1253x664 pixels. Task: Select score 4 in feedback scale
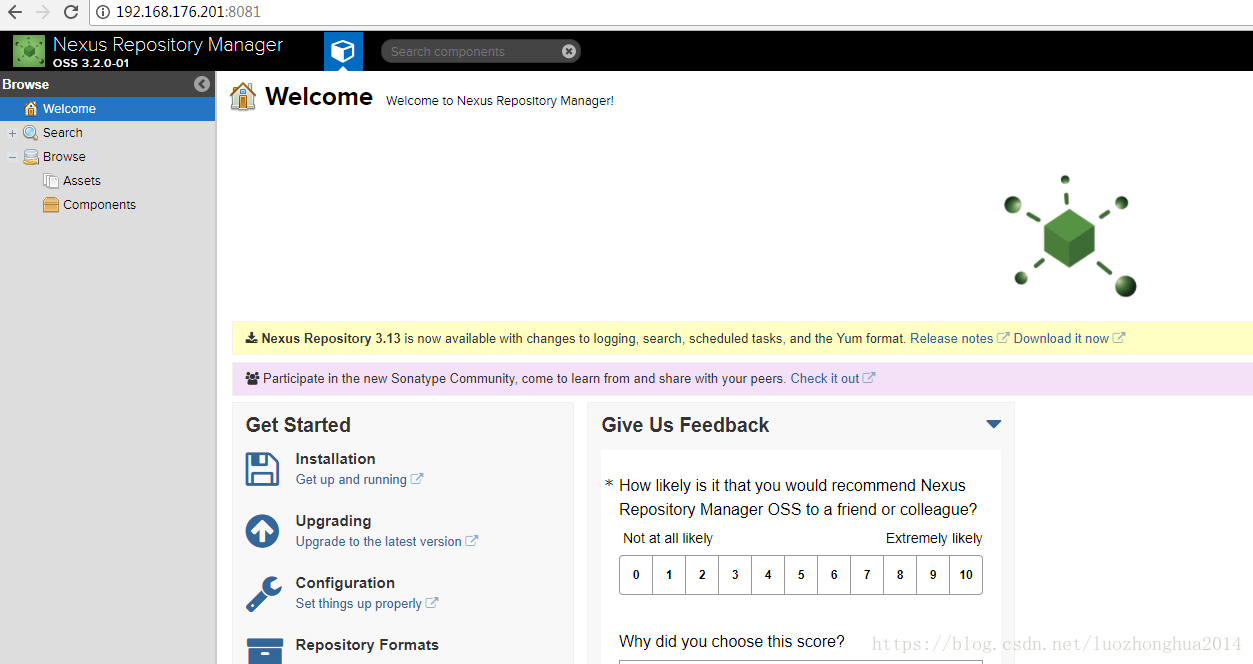click(x=768, y=575)
